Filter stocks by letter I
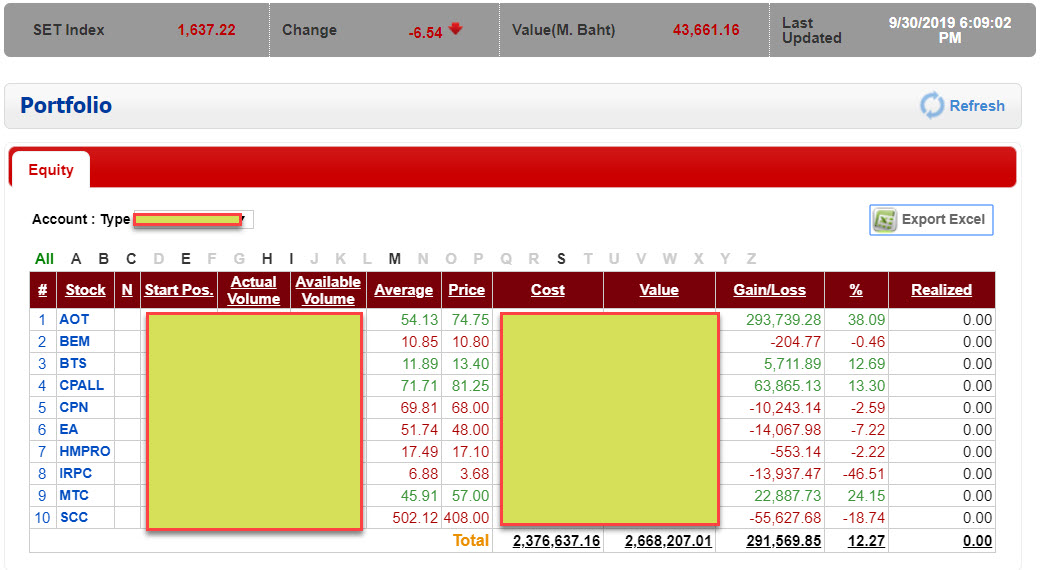The height and width of the screenshot is (570, 1043). click(x=291, y=259)
